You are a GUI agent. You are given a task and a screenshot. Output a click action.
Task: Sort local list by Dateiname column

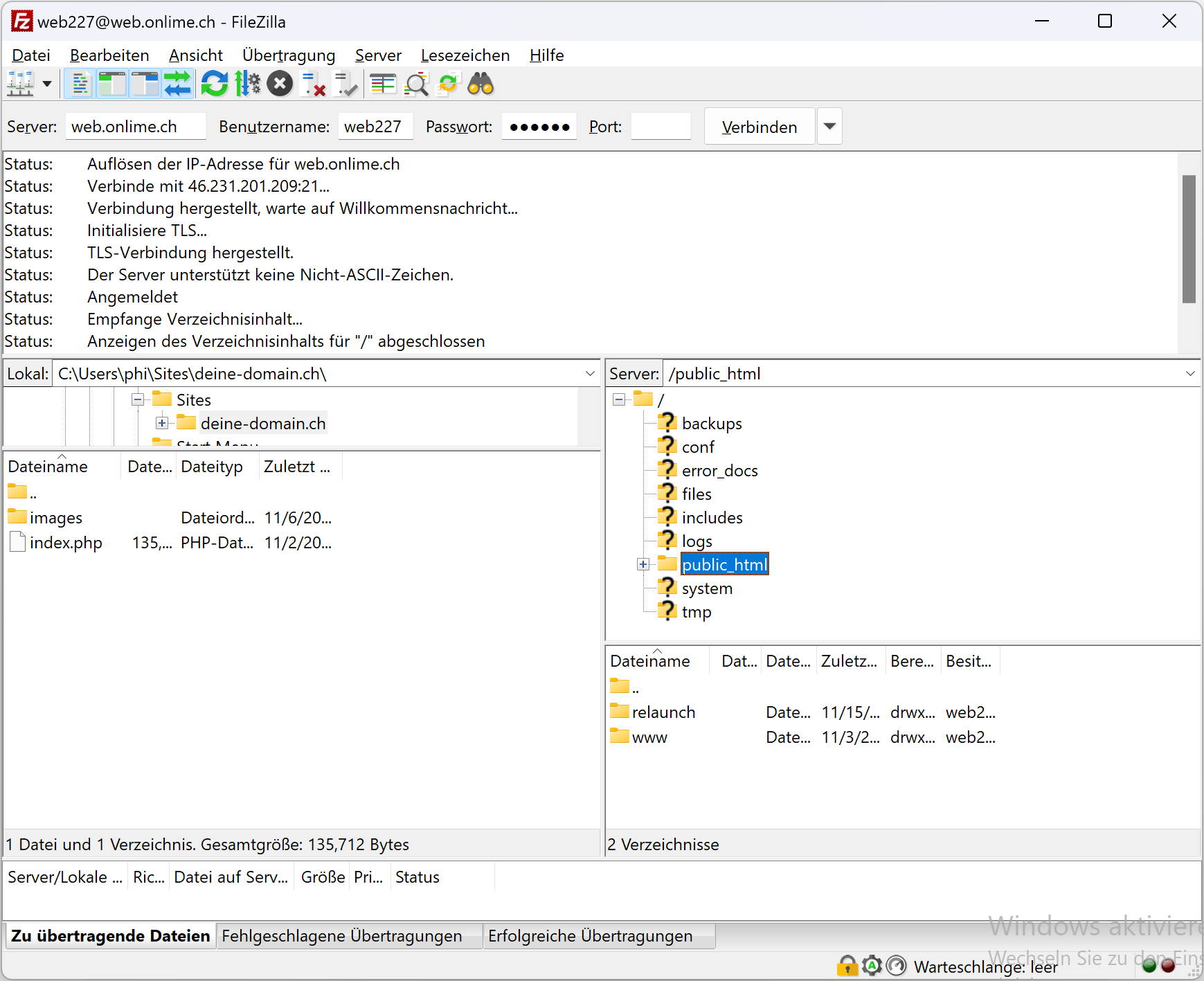pyautogui.click(x=62, y=467)
